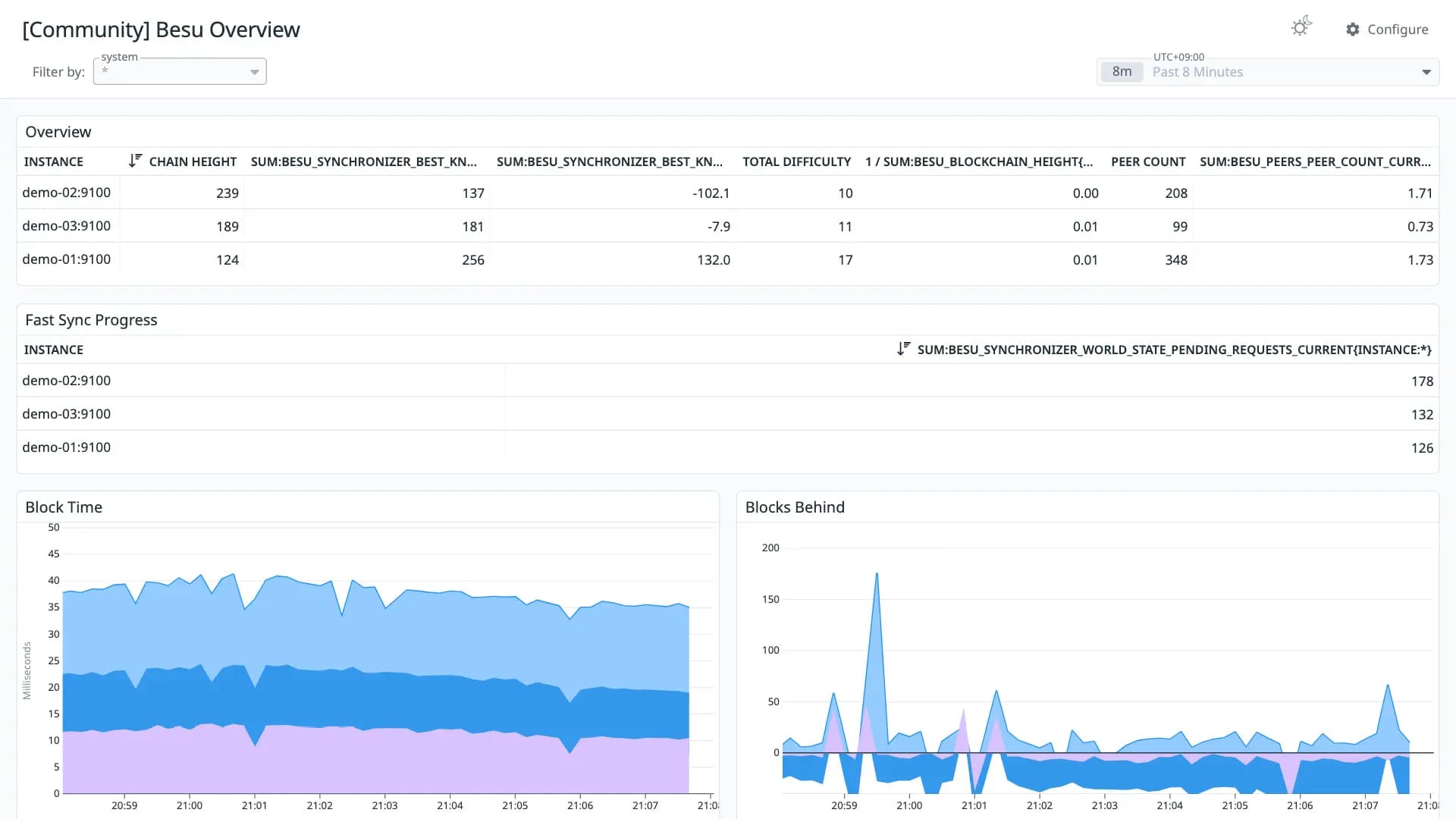
Task: Click total difficulty value 17
Action: pyautogui.click(x=846, y=260)
